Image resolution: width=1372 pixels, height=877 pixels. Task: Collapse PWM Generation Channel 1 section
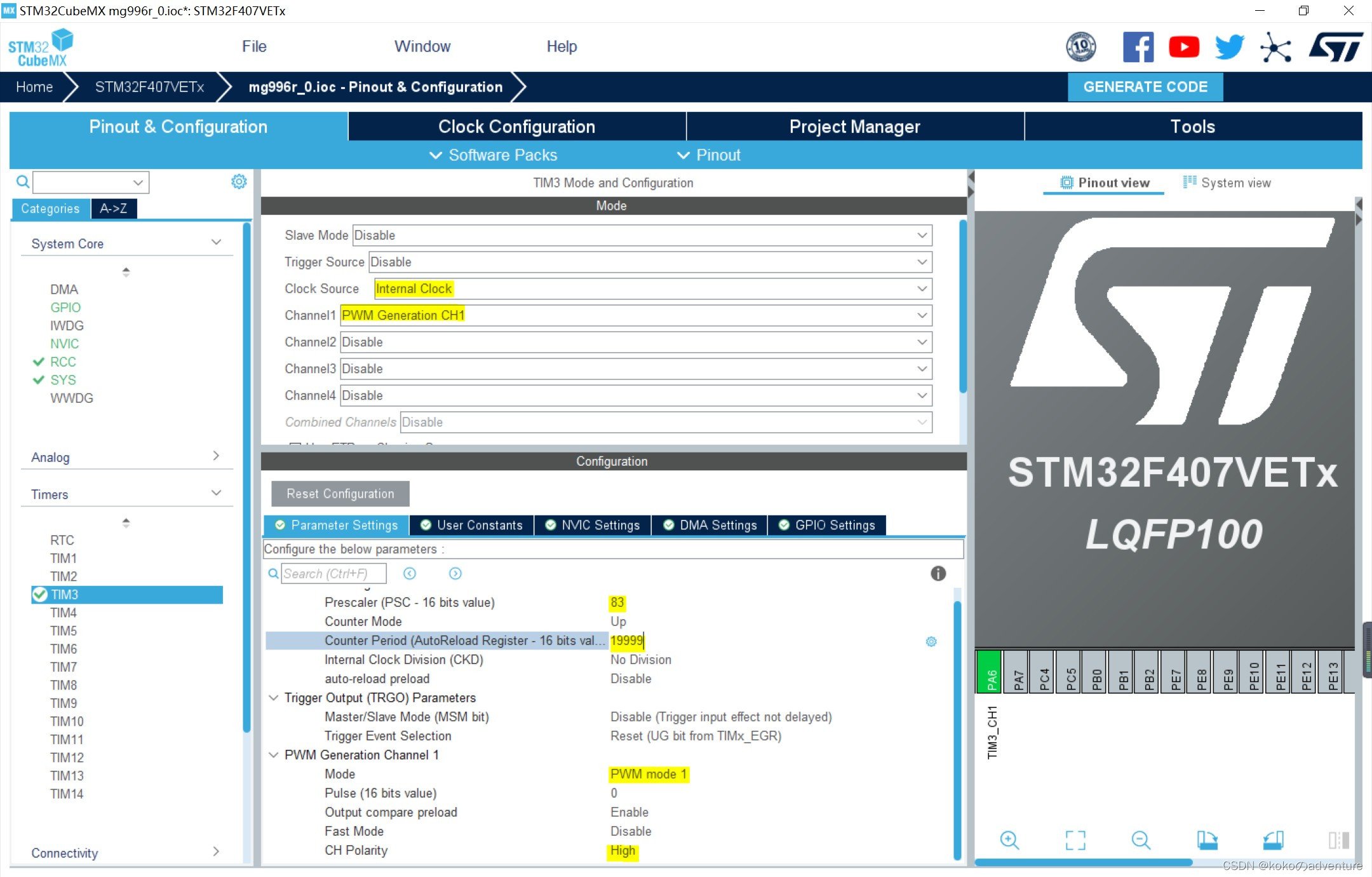pos(274,755)
